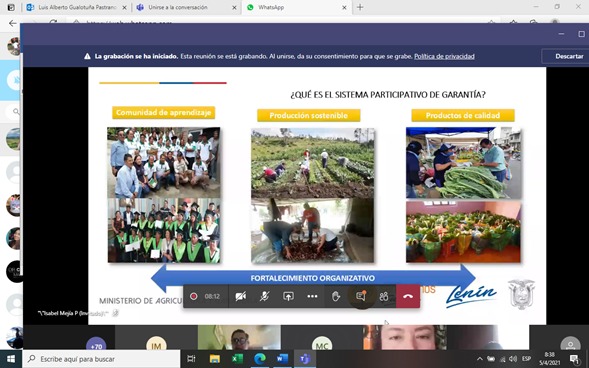Open the meeting chat panel

pyautogui.click(x=361, y=296)
